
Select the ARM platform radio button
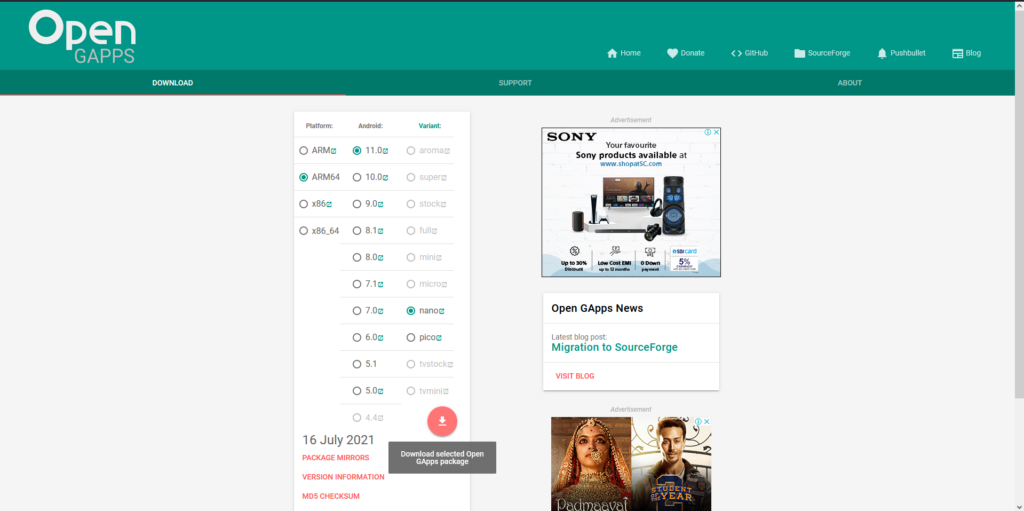click(x=303, y=150)
